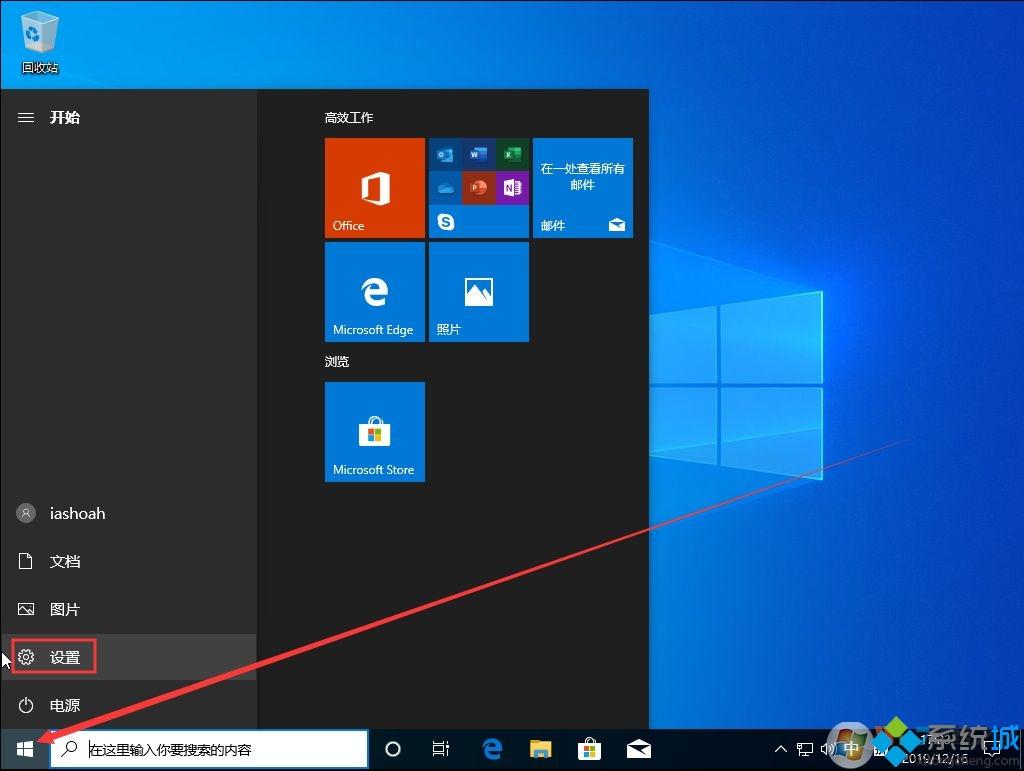Expand Task View on the taskbar

[x=441, y=748]
